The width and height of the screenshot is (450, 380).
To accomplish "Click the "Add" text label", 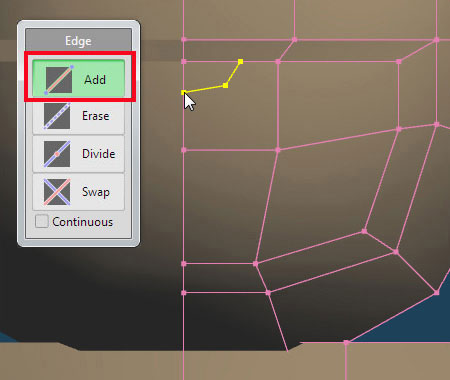I will point(95,80).
